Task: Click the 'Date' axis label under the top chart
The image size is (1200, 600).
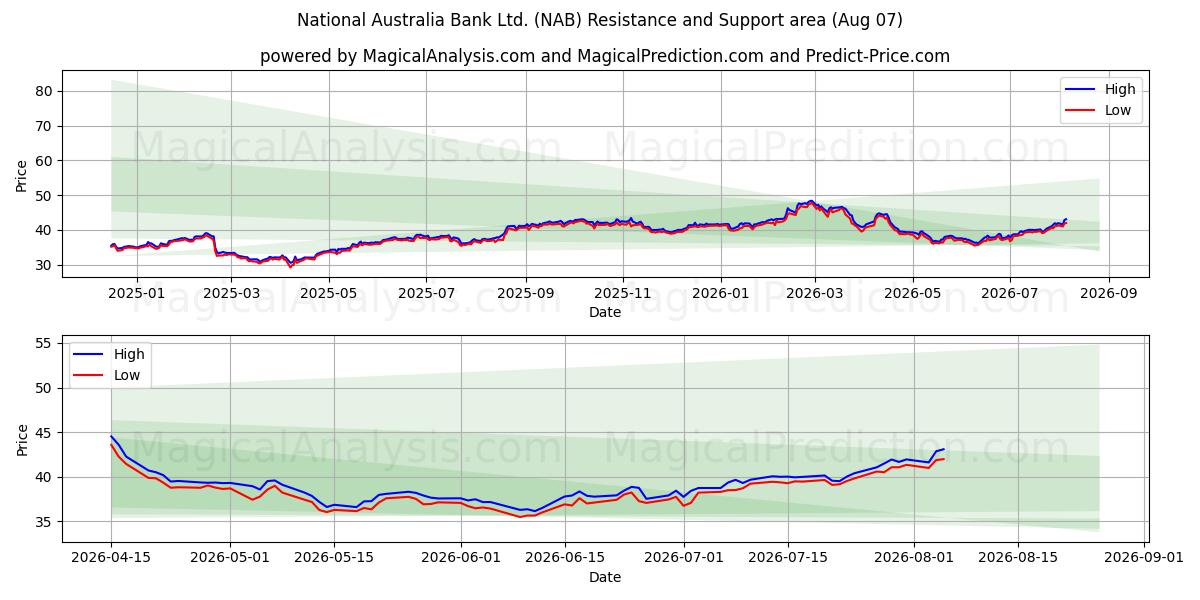Action: pyautogui.click(x=605, y=312)
